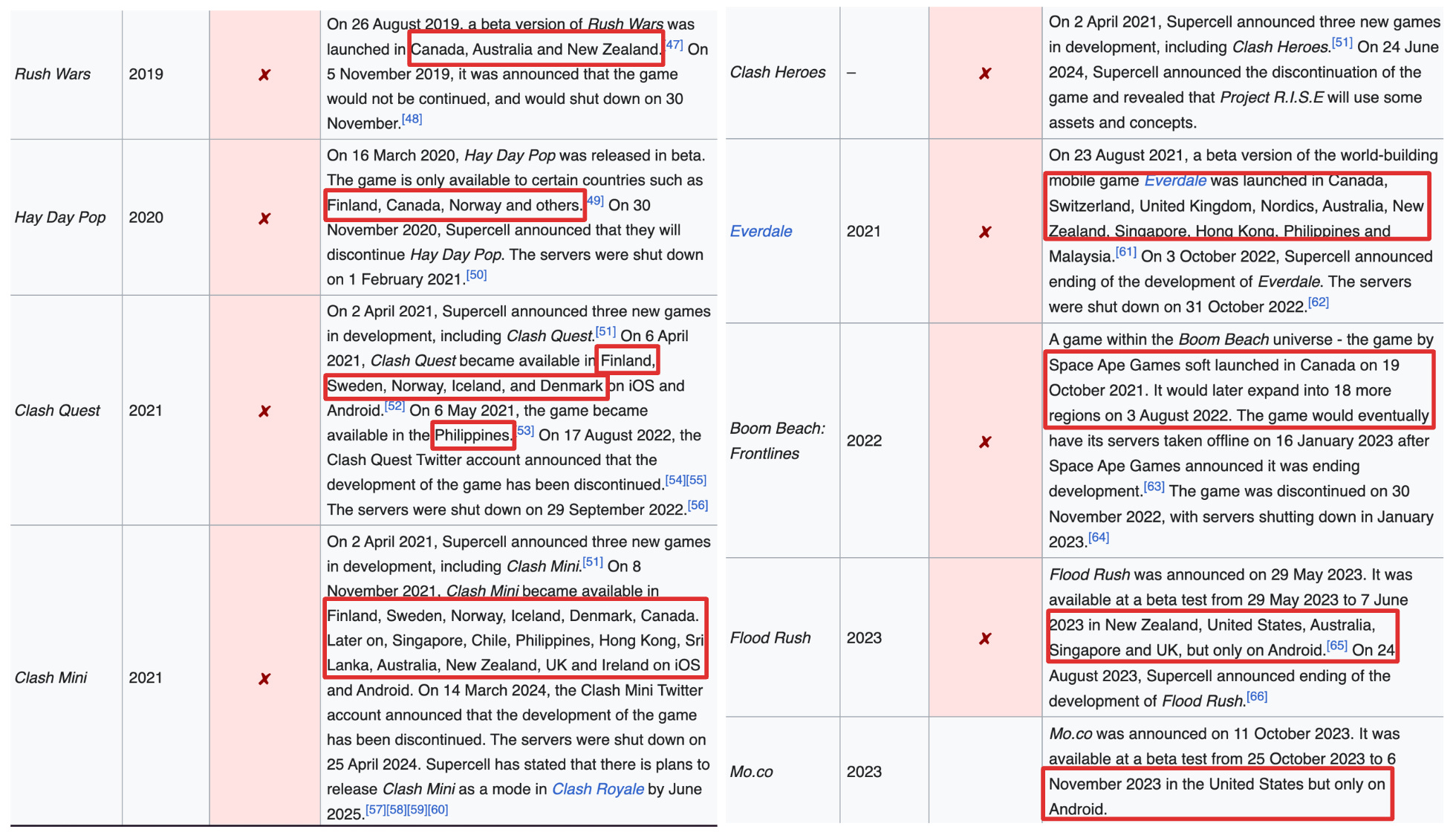Open citation [52] after 'Android' in Clash Quest
1456x835 pixels.
pos(394,406)
